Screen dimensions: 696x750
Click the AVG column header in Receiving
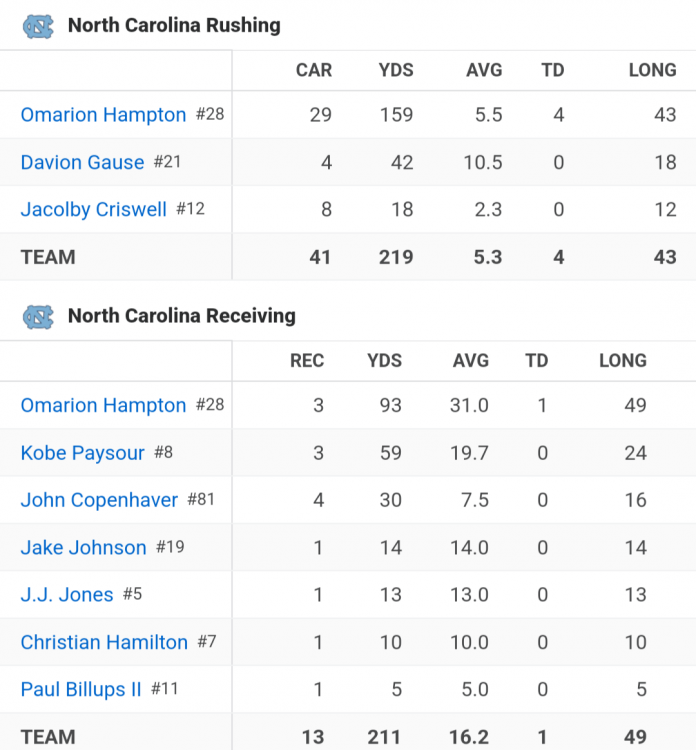tap(470, 360)
